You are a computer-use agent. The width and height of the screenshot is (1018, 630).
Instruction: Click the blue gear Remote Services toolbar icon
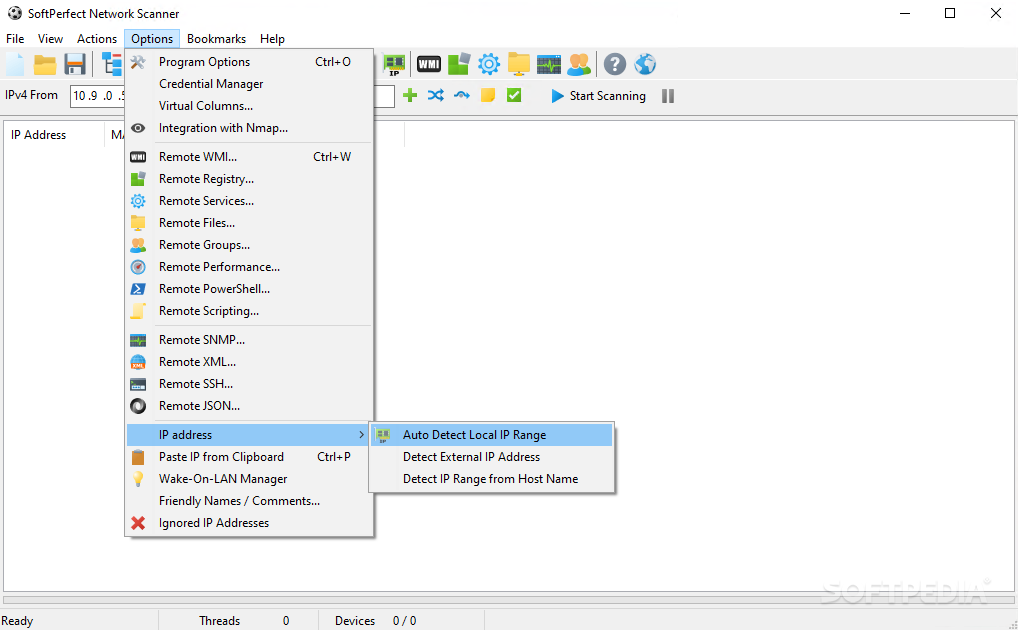489,64
